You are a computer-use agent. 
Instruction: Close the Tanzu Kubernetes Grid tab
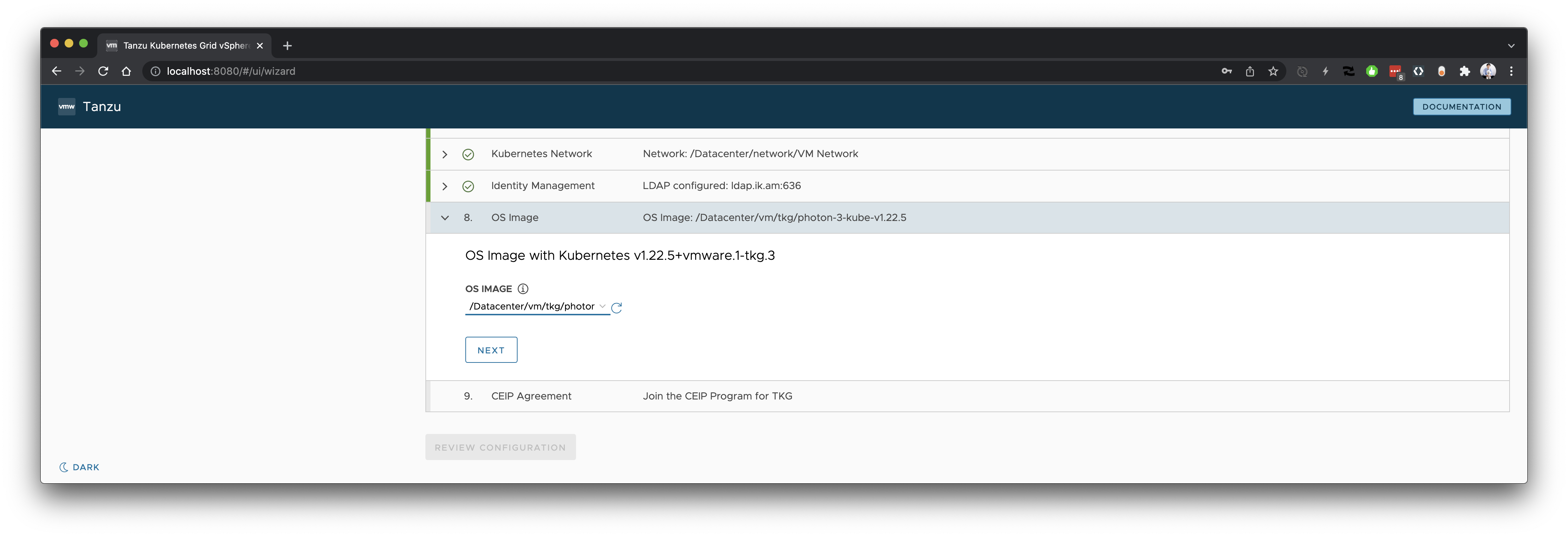tap(260, 46)
